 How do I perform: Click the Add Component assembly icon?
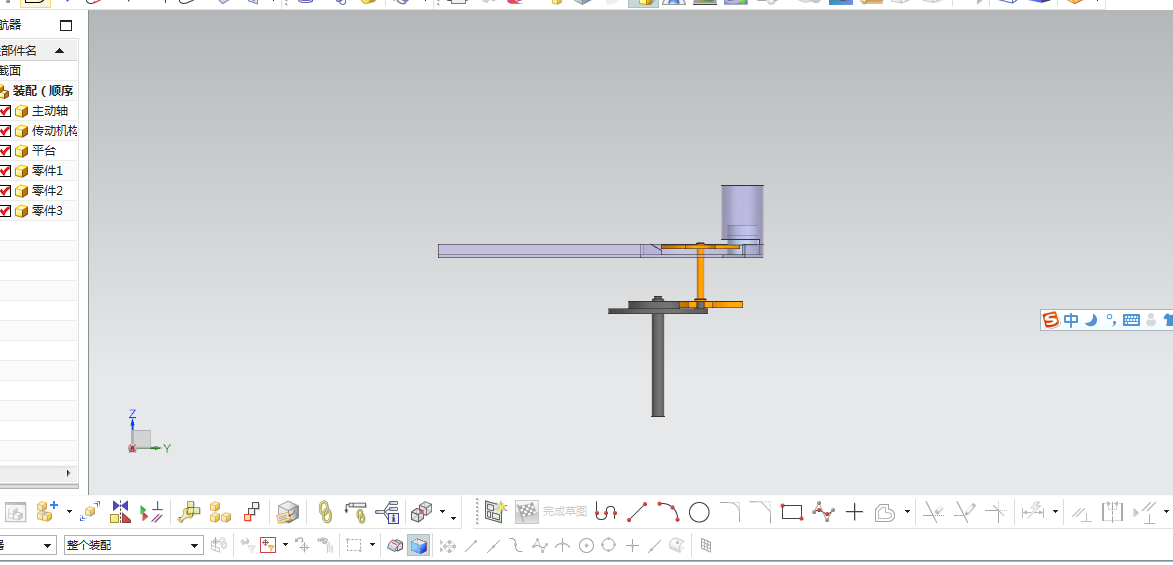[47, 512]
